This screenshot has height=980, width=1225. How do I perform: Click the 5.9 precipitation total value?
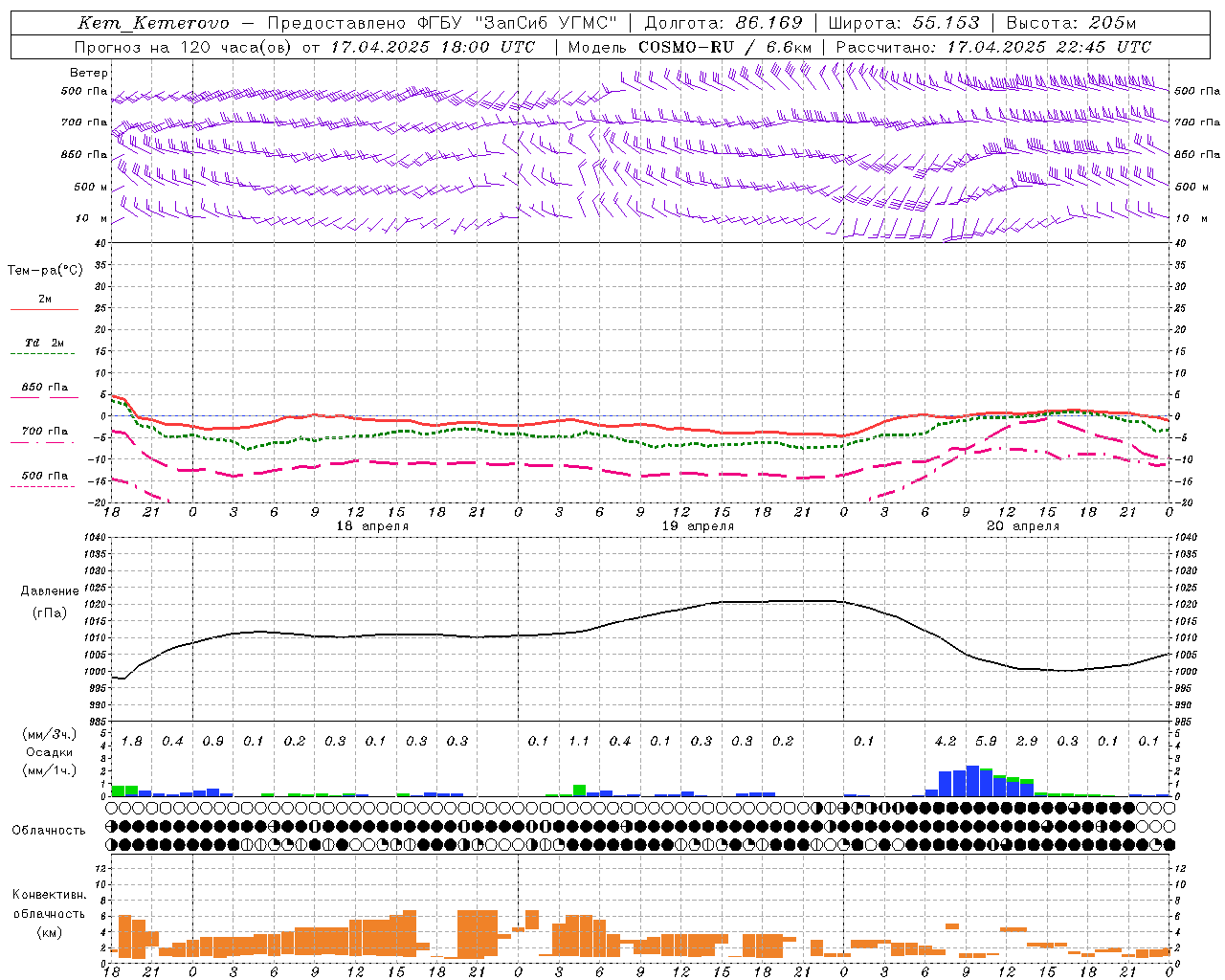986,742
